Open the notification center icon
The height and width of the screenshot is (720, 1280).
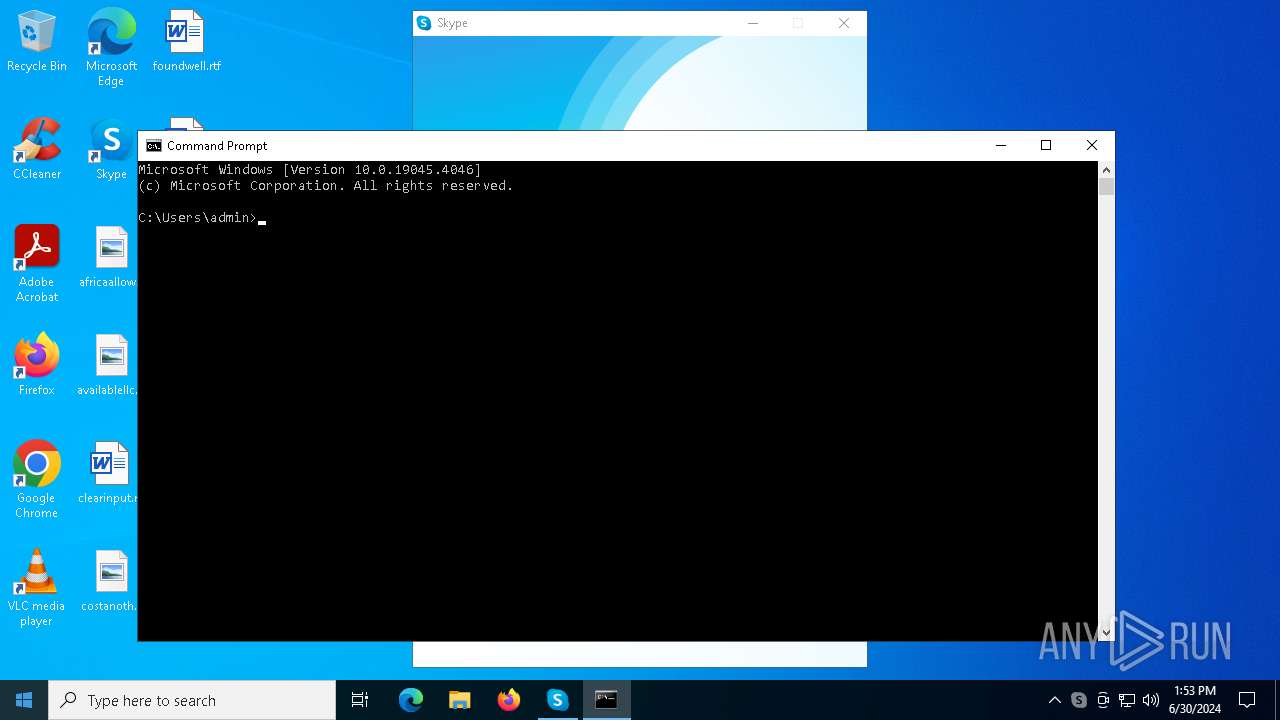click(1247, 700)
